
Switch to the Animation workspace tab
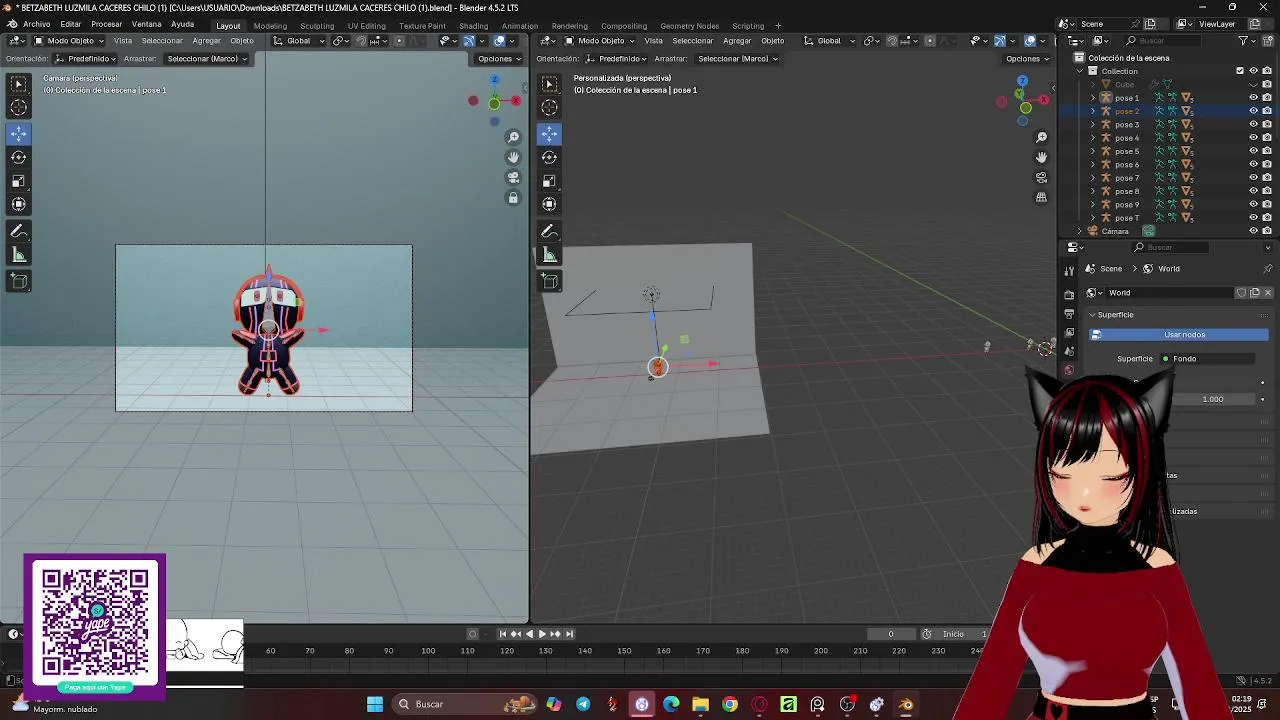point(519,26)
